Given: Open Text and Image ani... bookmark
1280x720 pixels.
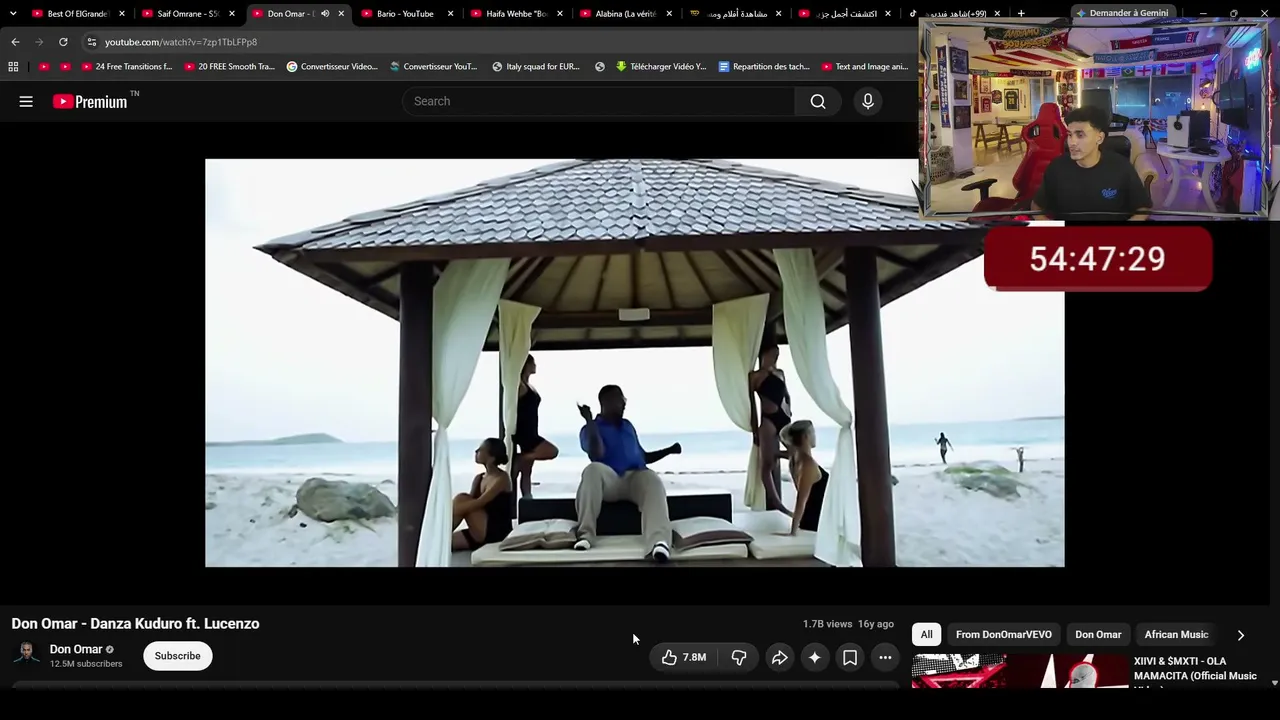Looking at the screenshot, I should click(865, 67).
